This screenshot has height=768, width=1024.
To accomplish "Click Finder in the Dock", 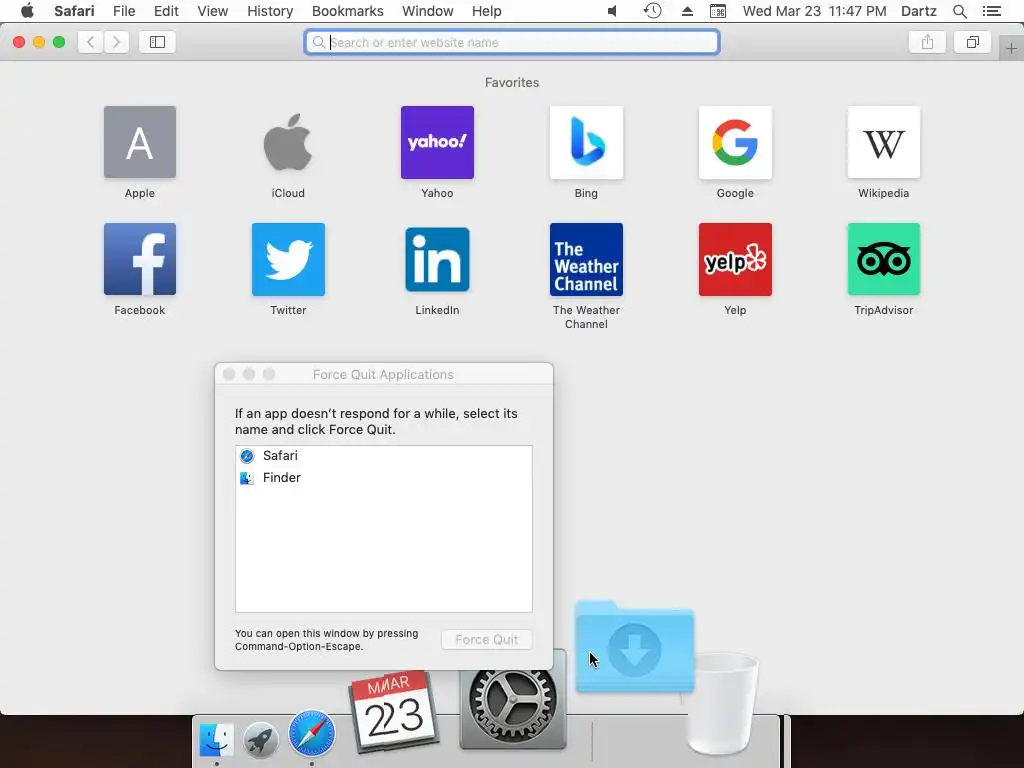I will (x=216, y=740).
